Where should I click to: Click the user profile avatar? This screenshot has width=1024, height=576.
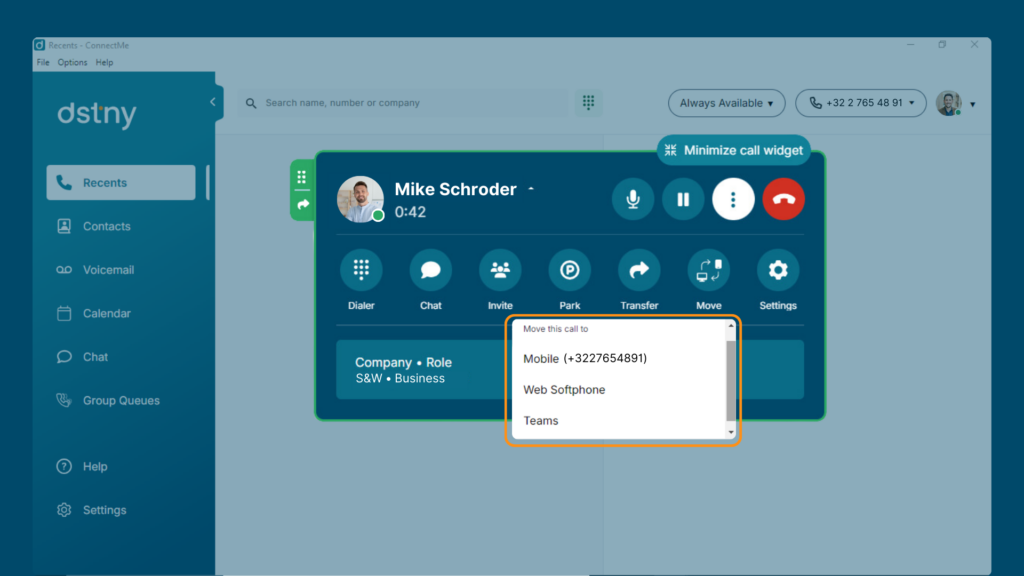[x=948, y=103]
